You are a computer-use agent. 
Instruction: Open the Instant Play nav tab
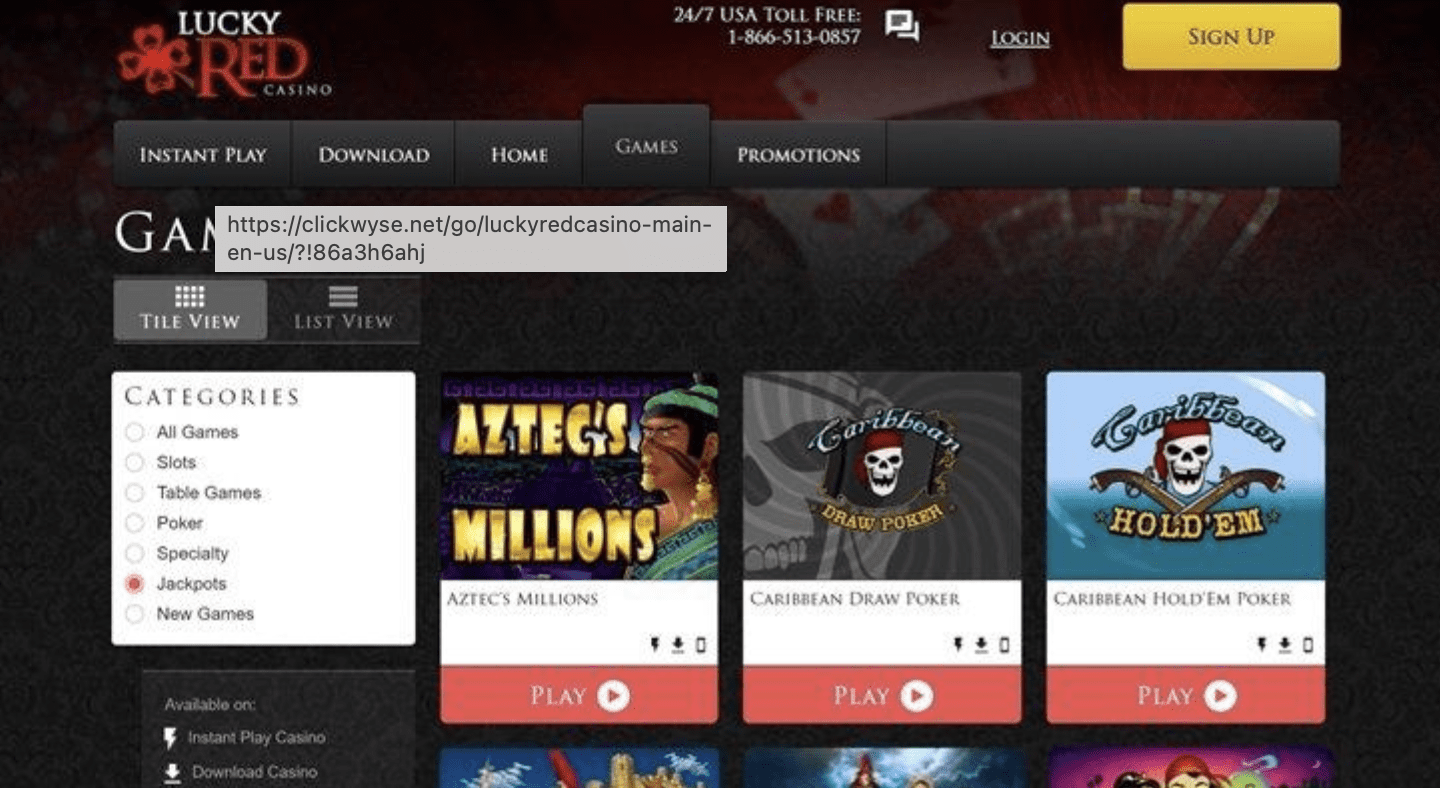(203, 154)
